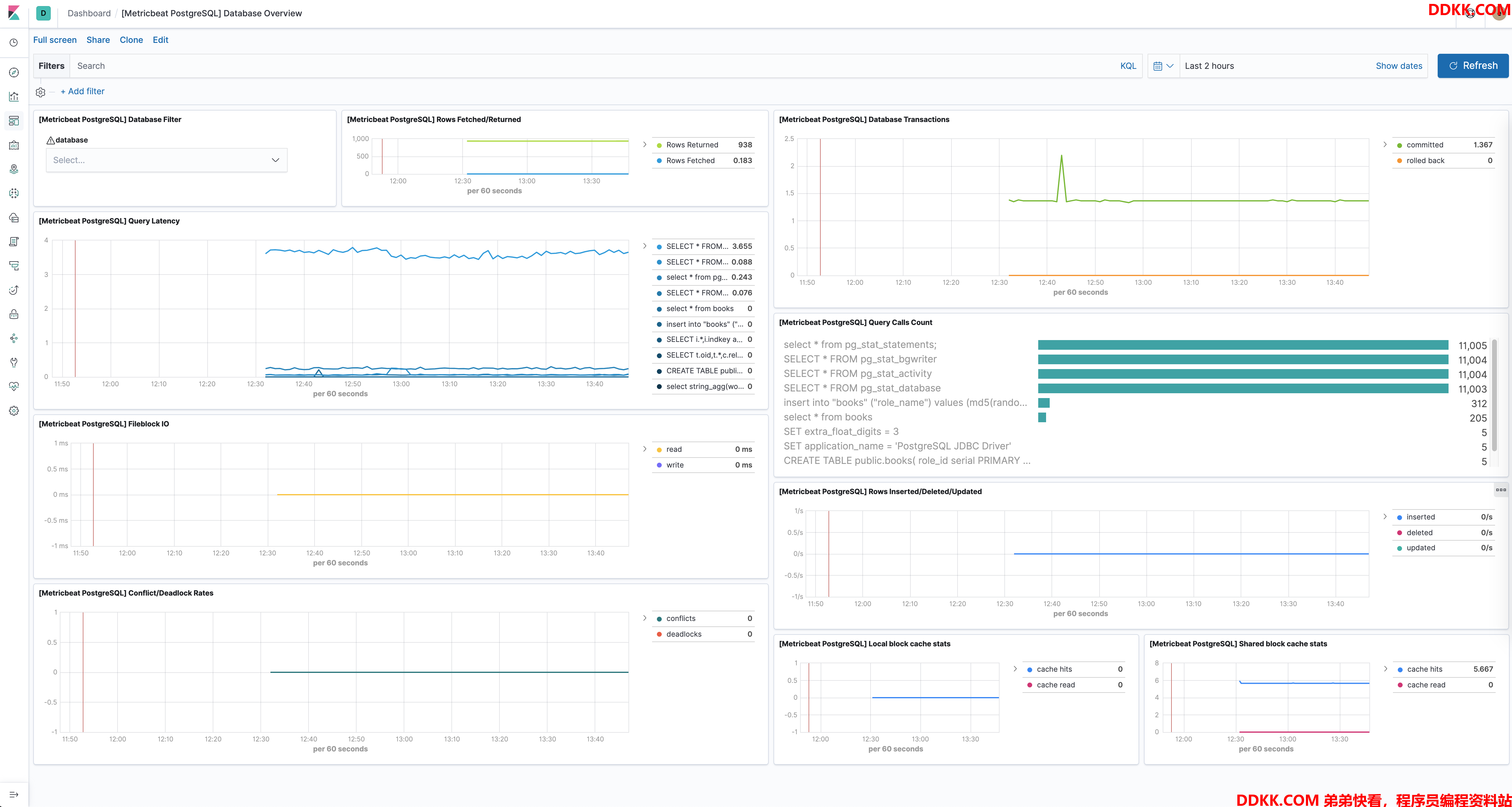
Task: Click the updated teal legend dot
Action: point(1399,548)
